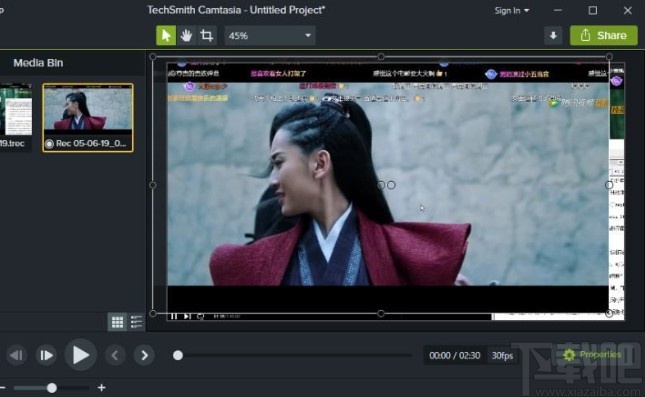Click the center anchor circle on canvas

click(381, 185)
